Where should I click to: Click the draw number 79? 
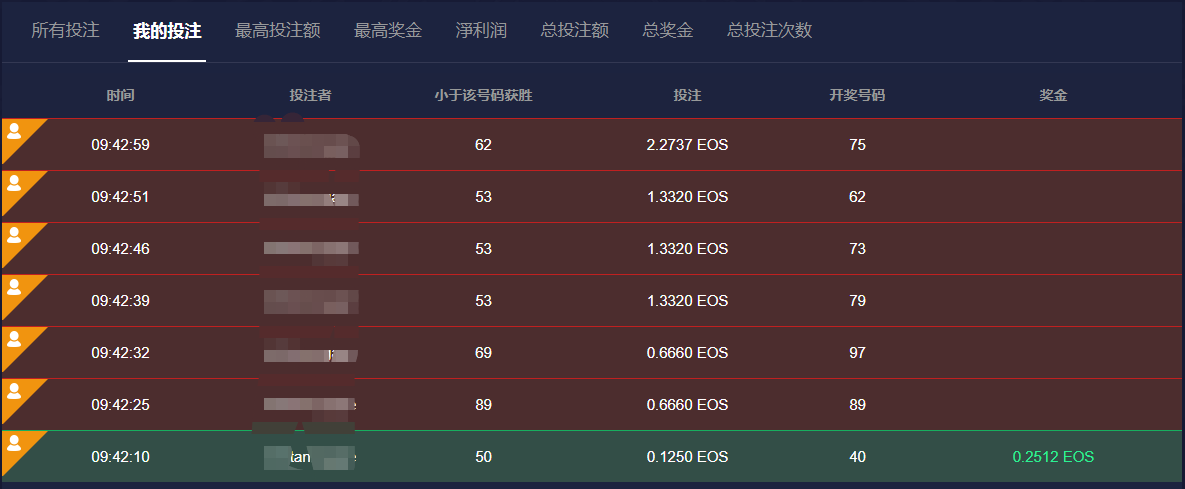857,301
